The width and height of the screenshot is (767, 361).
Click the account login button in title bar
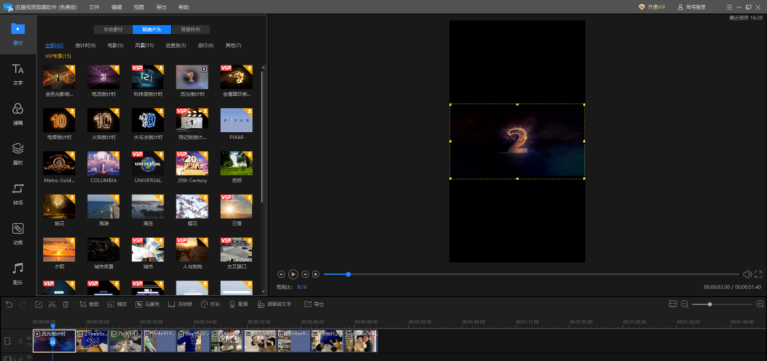(691, 7)
